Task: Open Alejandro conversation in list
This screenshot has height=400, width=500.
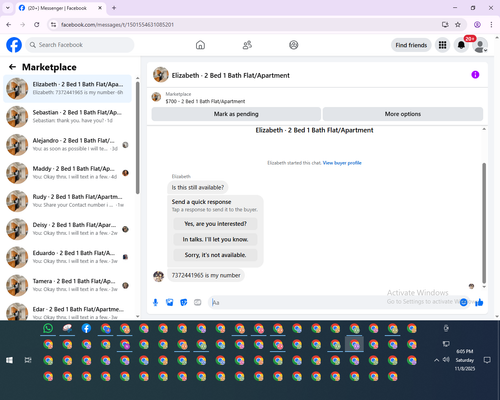Action: [x=67, y=145]
